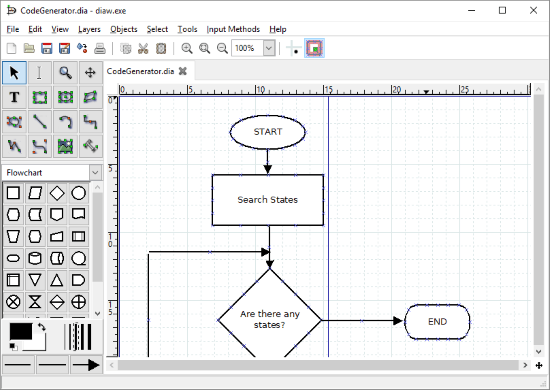This screenshot has width=550, height=390.
Task: Click the horizontal scrollbar below the canvas
Action: (x=318, y=365)
